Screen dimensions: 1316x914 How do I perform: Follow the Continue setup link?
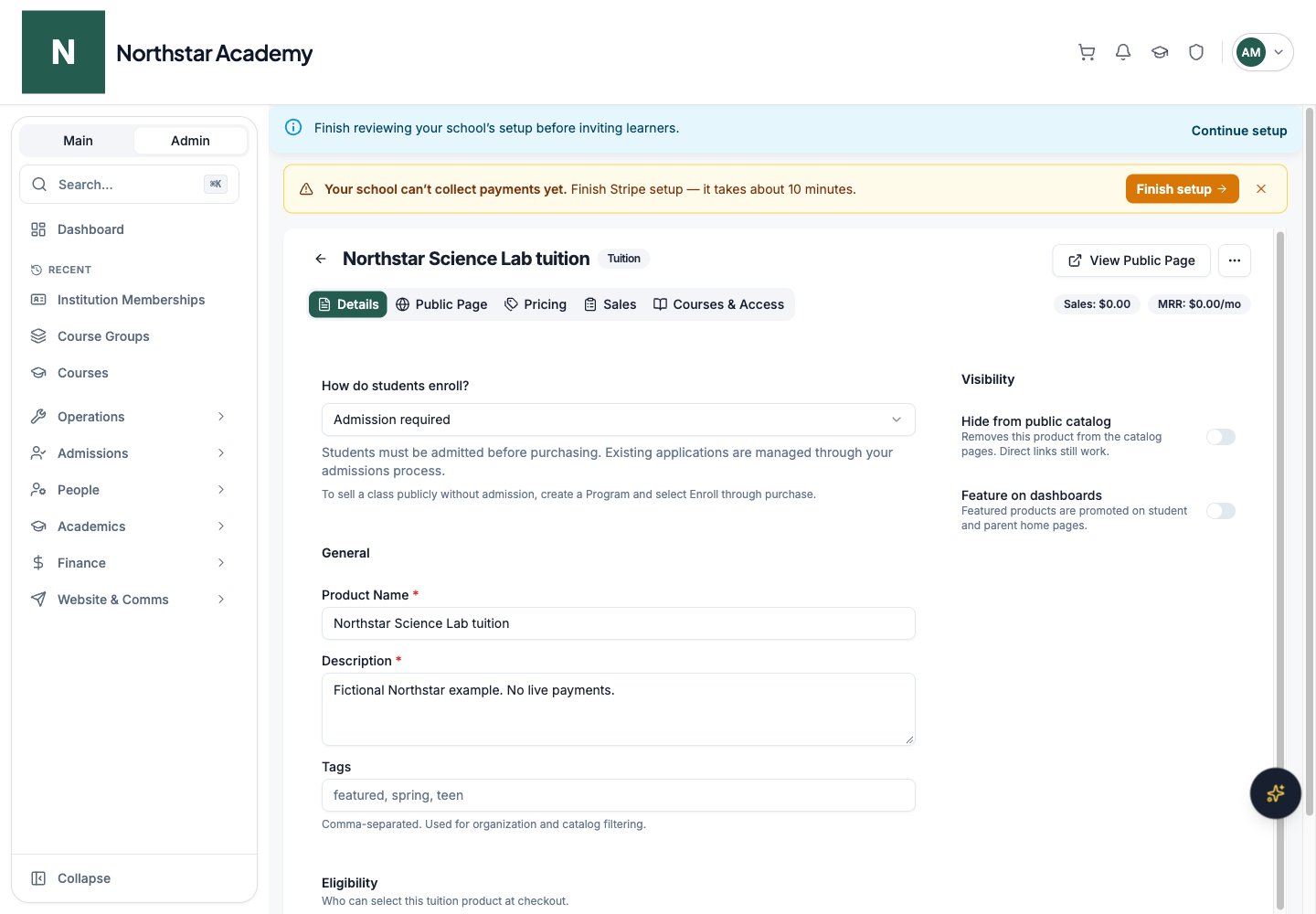point(1239,131)
